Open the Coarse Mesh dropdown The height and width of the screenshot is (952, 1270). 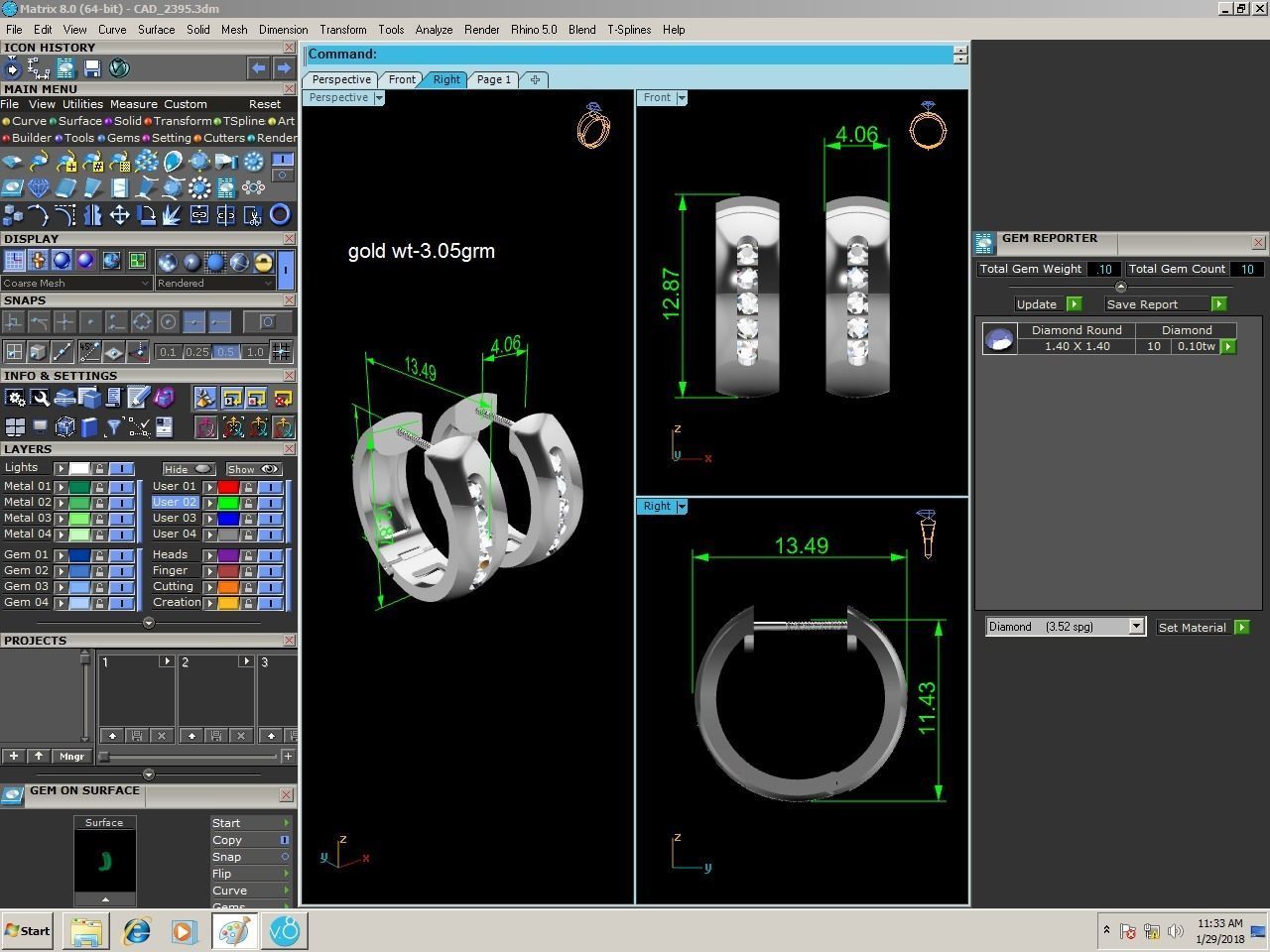point(76,283)
